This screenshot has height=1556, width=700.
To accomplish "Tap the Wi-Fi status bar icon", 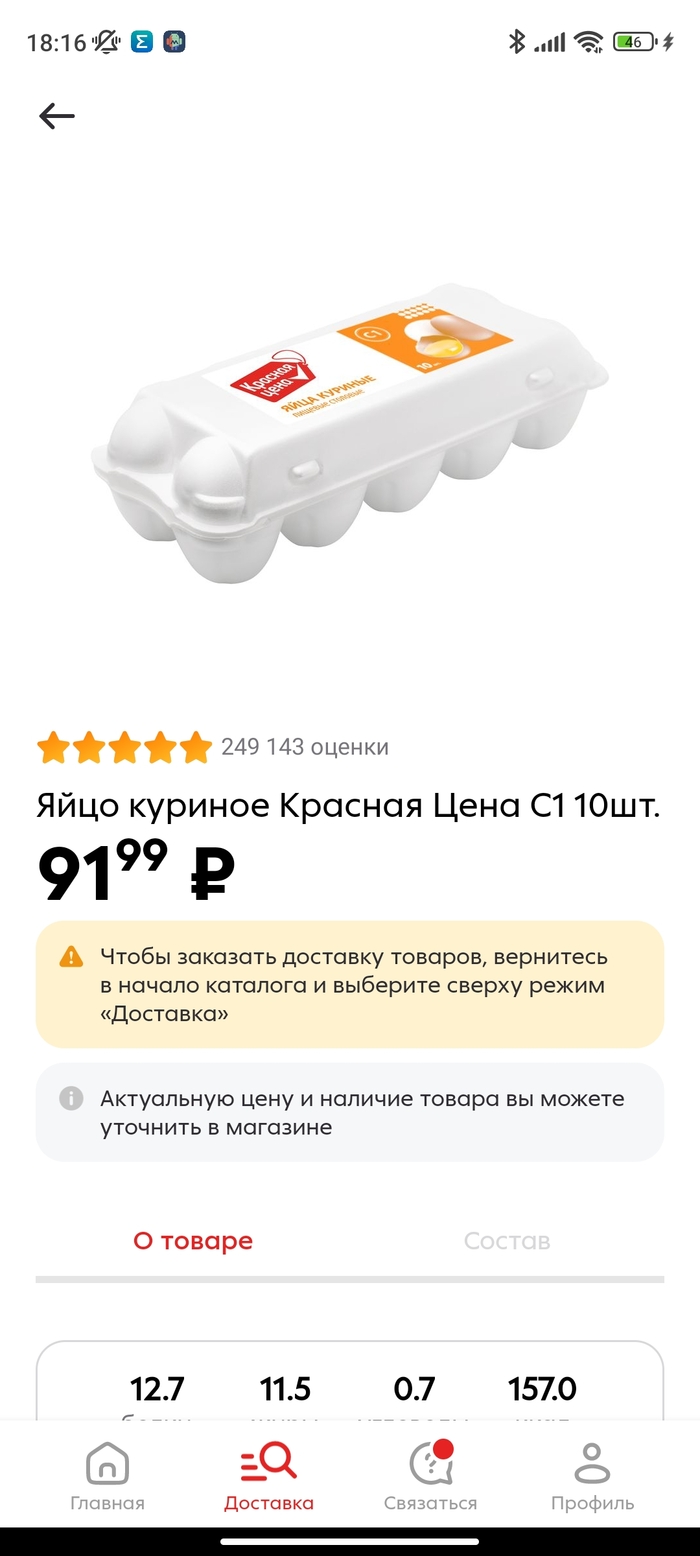I will 589,42.
